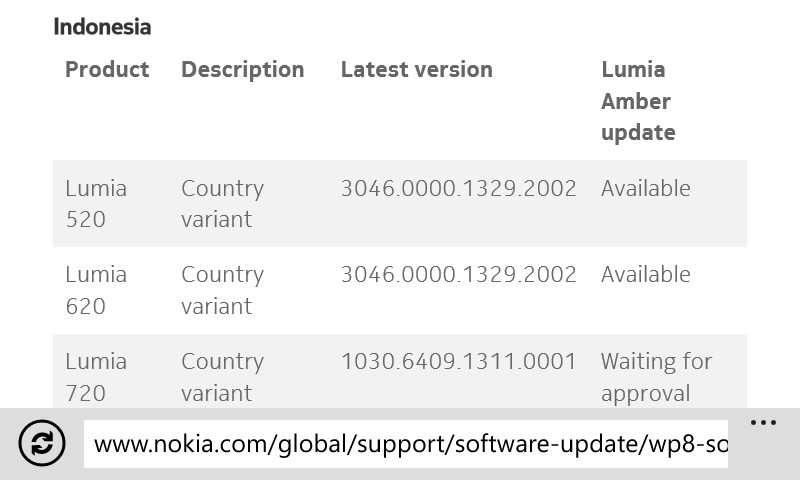Screen dimensions: 800x480
Task: Tap the Product column header
Action: [x=107, y=69]
